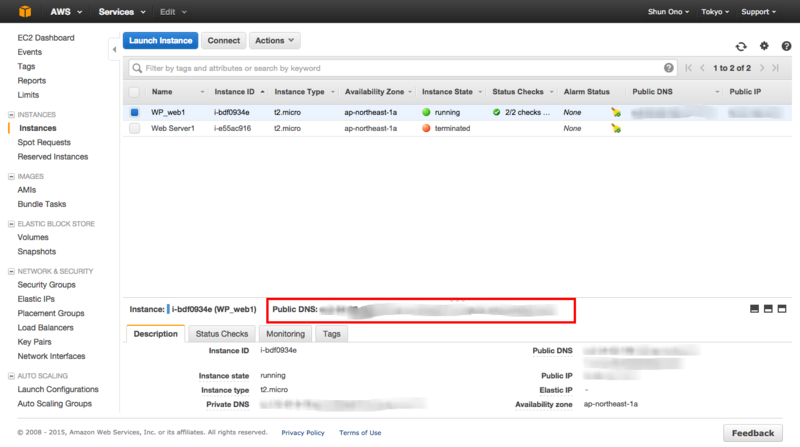Viewport: 800px width, 447px height.
Task: Collapse the NETWORK & SECURITY section
Action: point(11,271)
